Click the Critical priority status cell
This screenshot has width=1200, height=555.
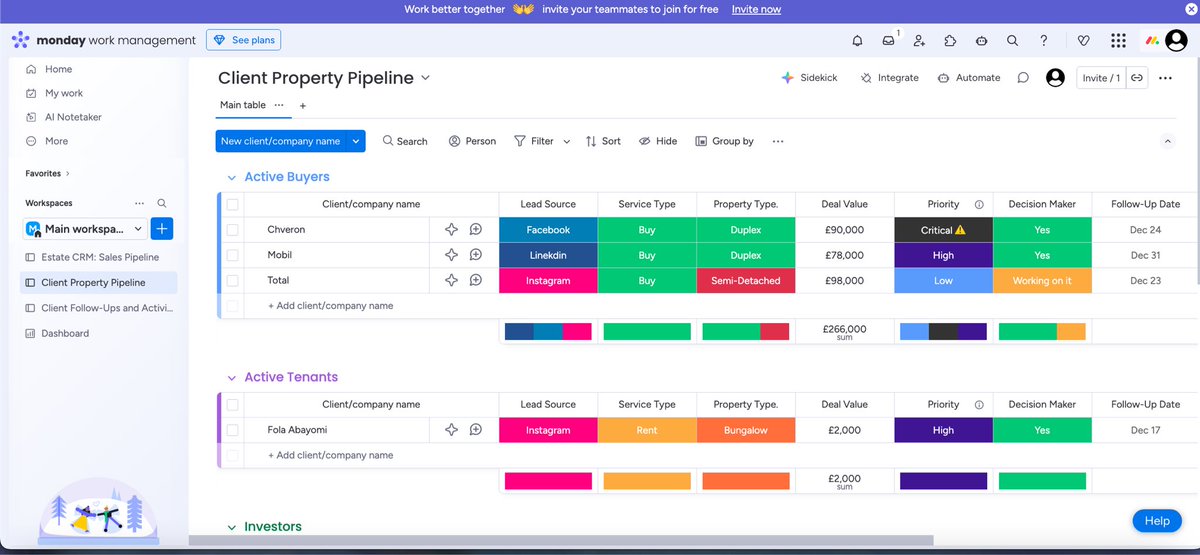(943, 229)
